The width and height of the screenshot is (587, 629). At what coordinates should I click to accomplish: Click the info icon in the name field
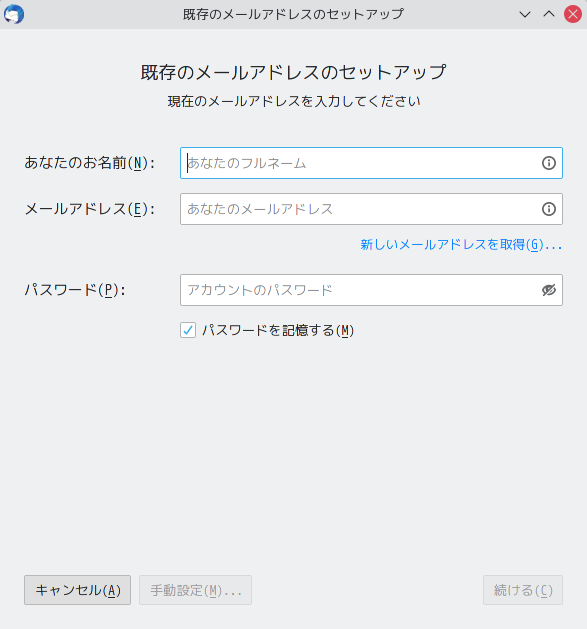[548, 163]
